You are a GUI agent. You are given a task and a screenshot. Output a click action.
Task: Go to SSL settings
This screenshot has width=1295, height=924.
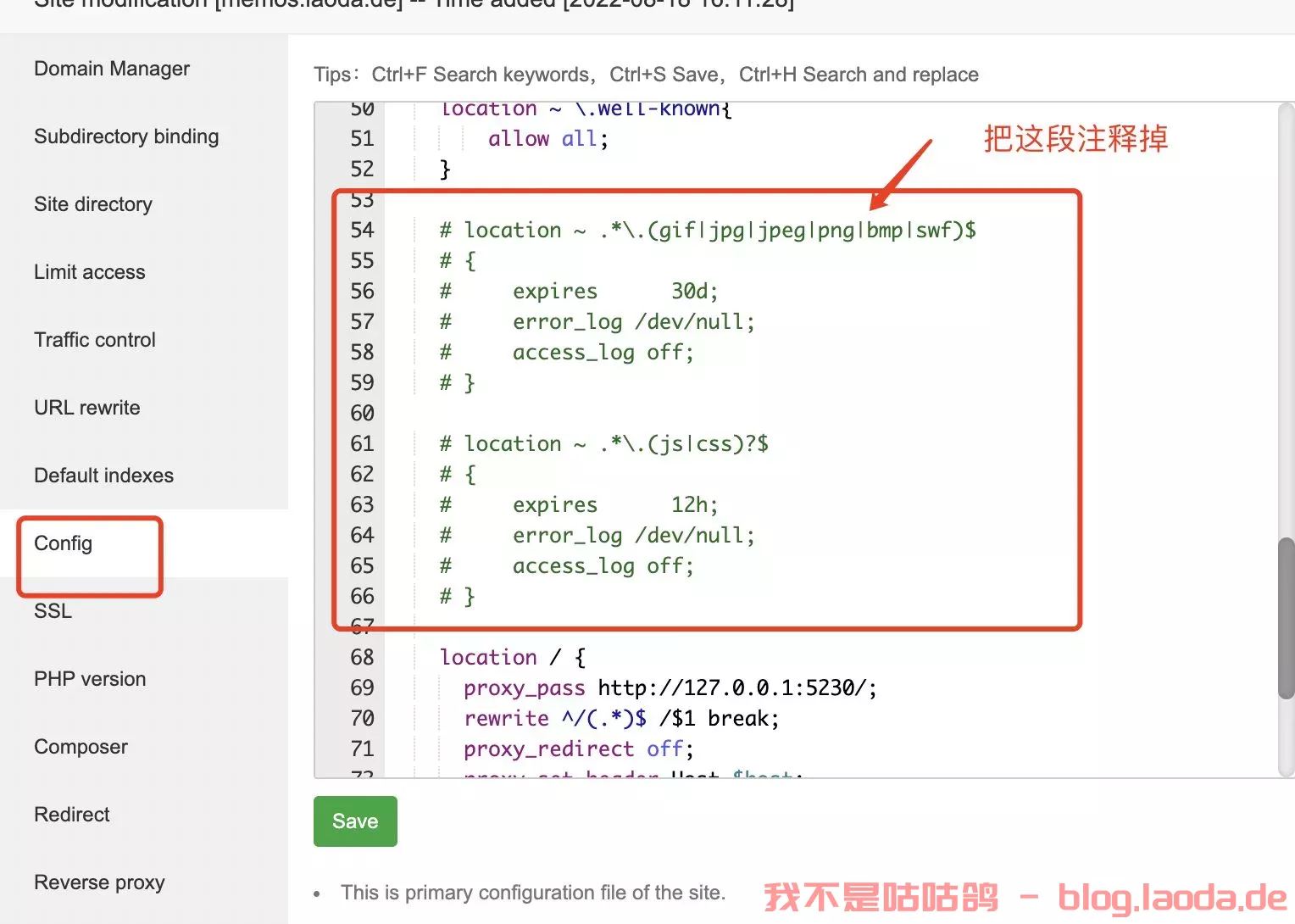tap(53, 611)
